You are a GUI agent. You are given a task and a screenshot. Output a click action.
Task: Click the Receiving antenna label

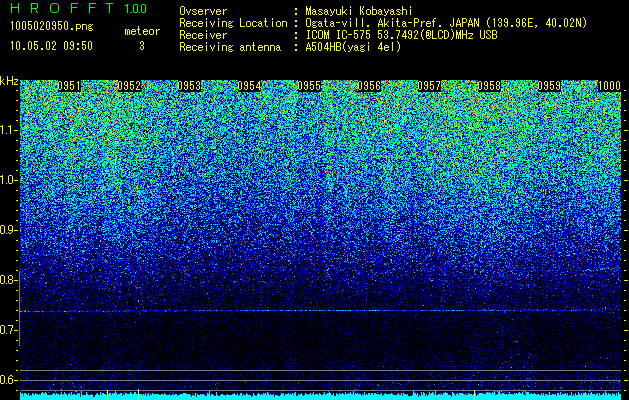tap(230, 47)
